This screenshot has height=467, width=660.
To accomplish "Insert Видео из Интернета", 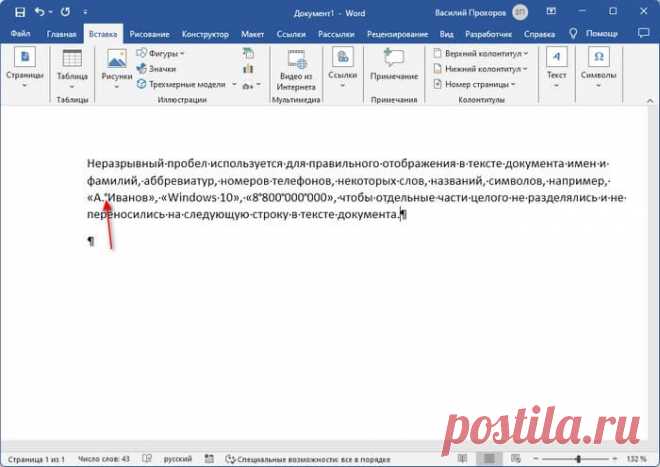I will pyautogui.click(x=296, y=70).
